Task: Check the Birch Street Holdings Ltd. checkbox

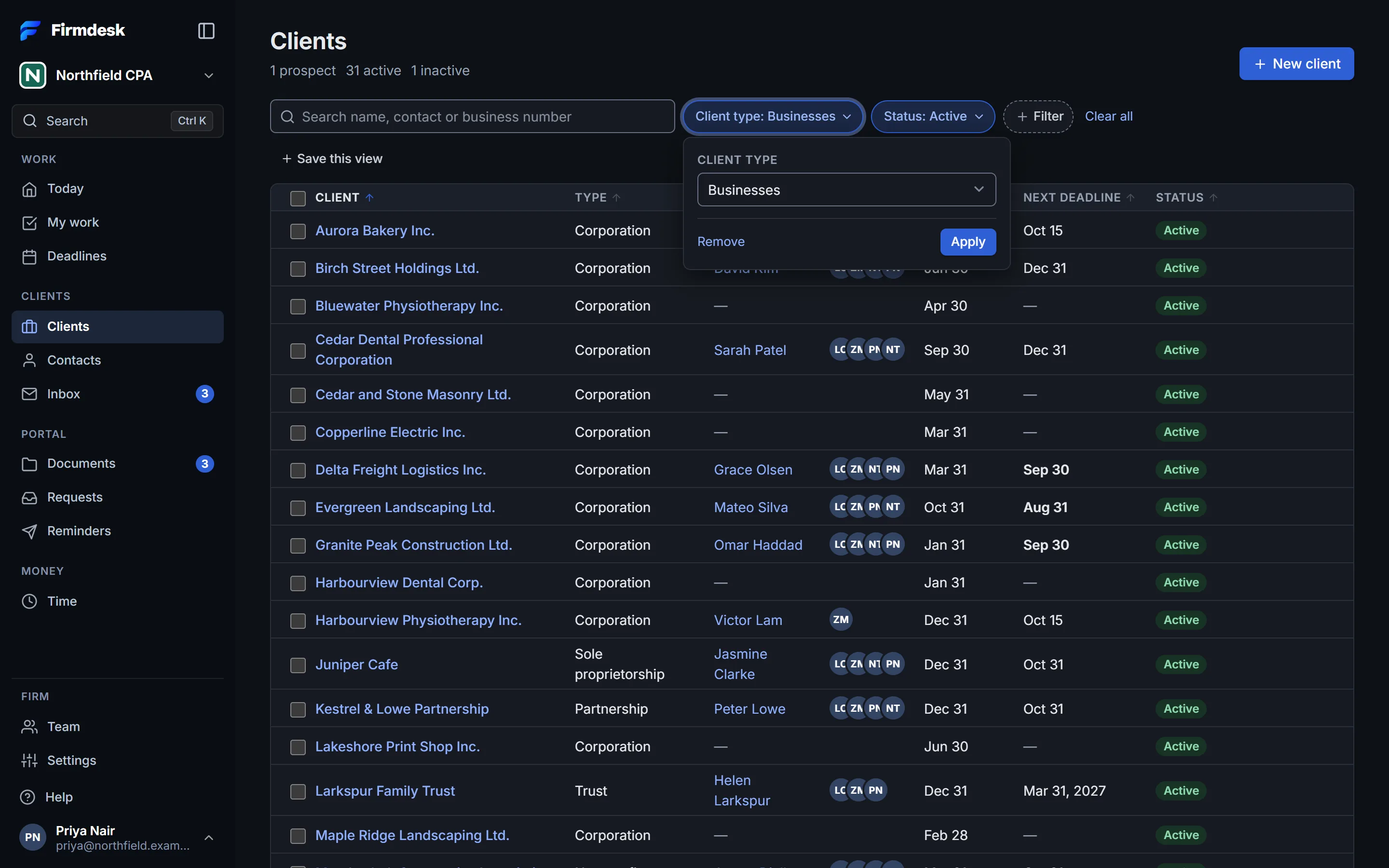Action: [298, 269]
